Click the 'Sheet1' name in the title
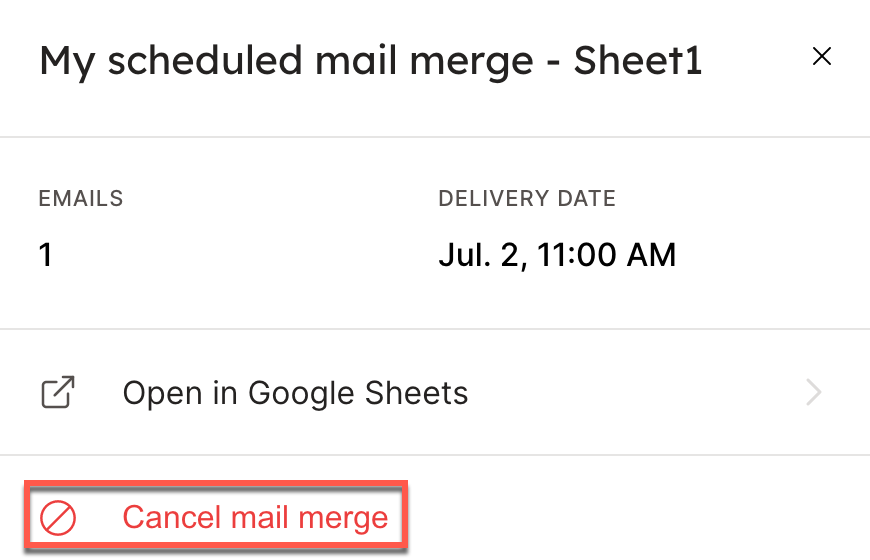Image resolution: width=870 pixels, height=560 pixels. [638, 61]
